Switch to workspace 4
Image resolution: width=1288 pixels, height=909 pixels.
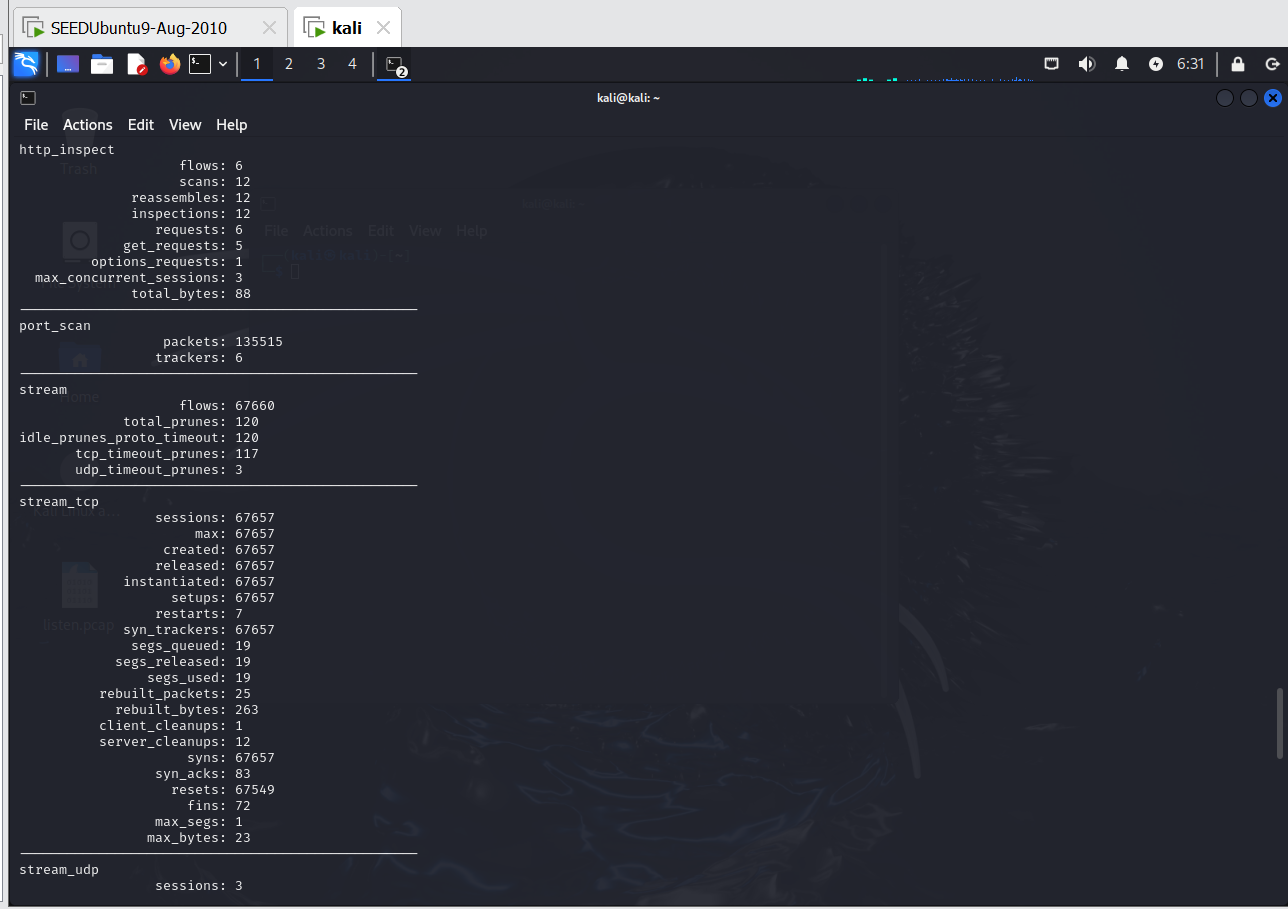pos(352,64)
